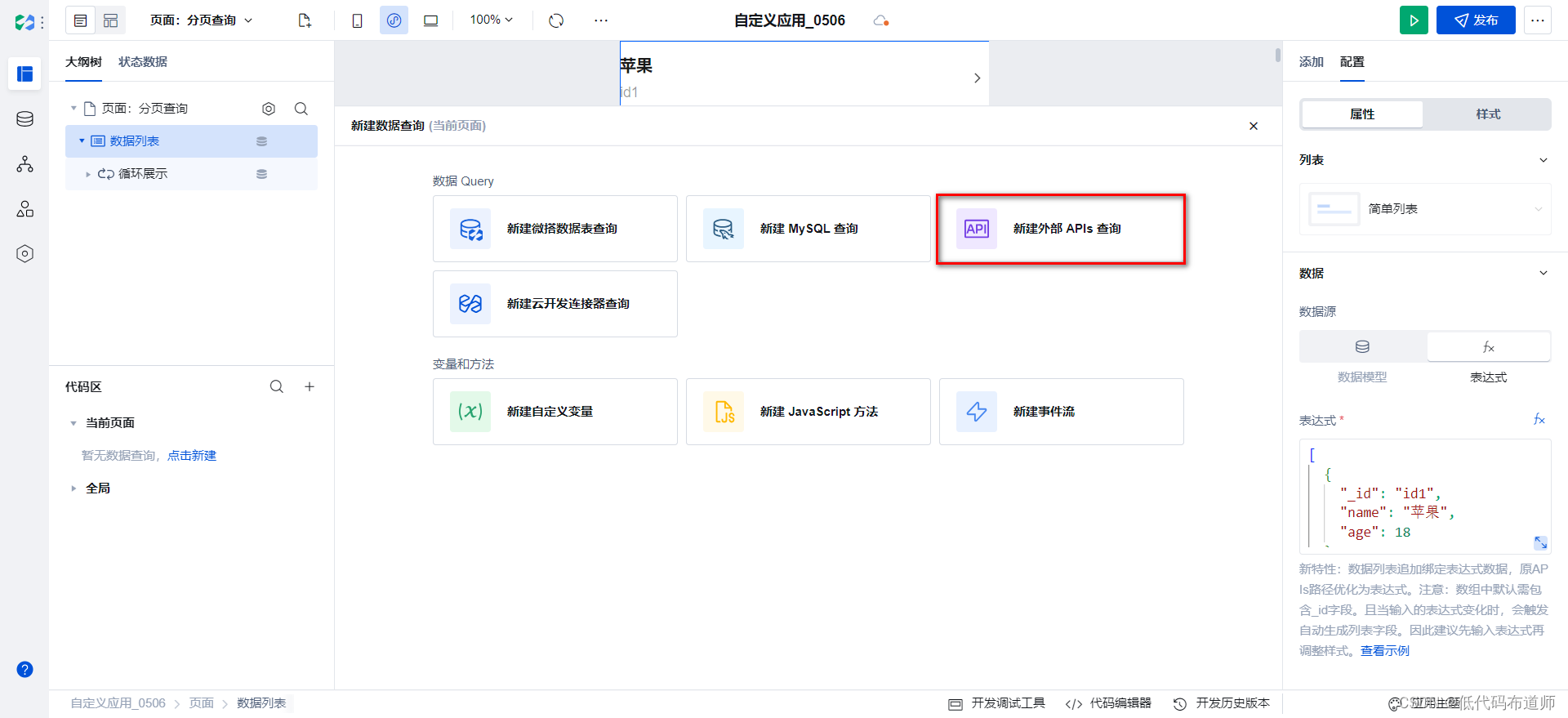Screen dimensions: 1568x718
Task: Expand the 全局 section
Action: tap(73, 488)
